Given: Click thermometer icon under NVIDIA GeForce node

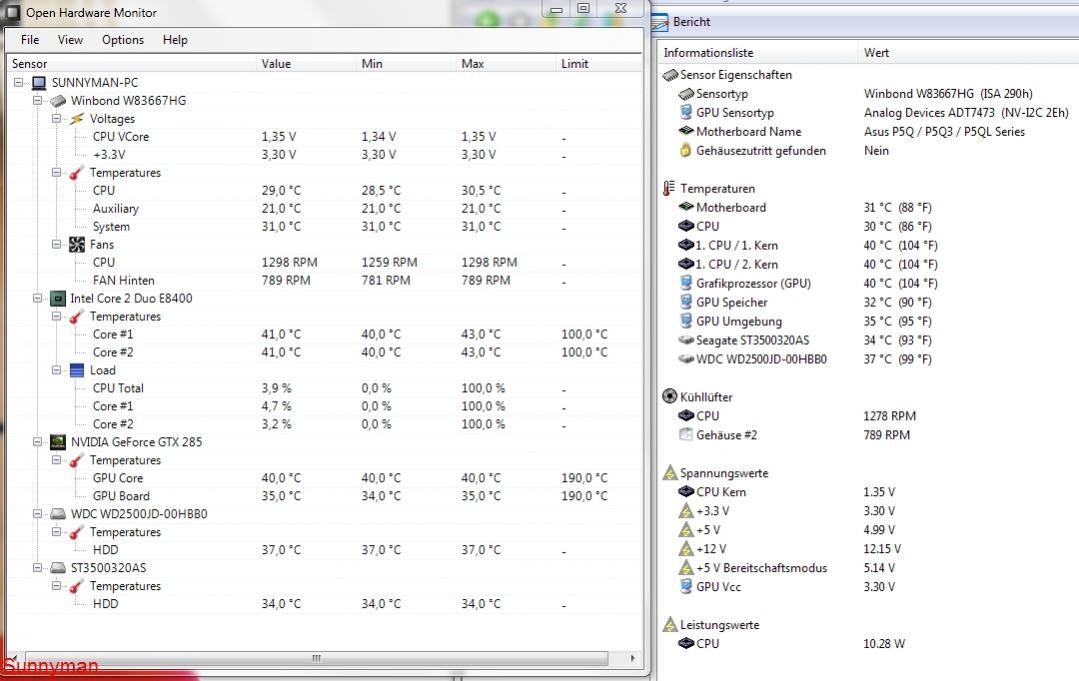Looking at the screenshot, I should [76, 460].
